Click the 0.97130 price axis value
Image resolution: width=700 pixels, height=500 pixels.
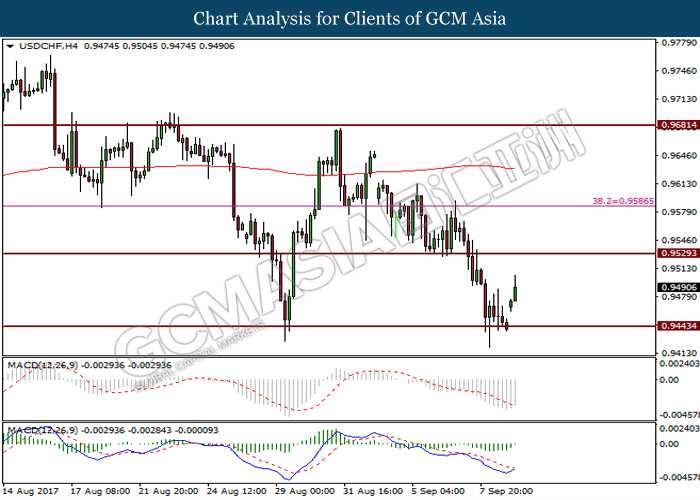pos(679,99)
